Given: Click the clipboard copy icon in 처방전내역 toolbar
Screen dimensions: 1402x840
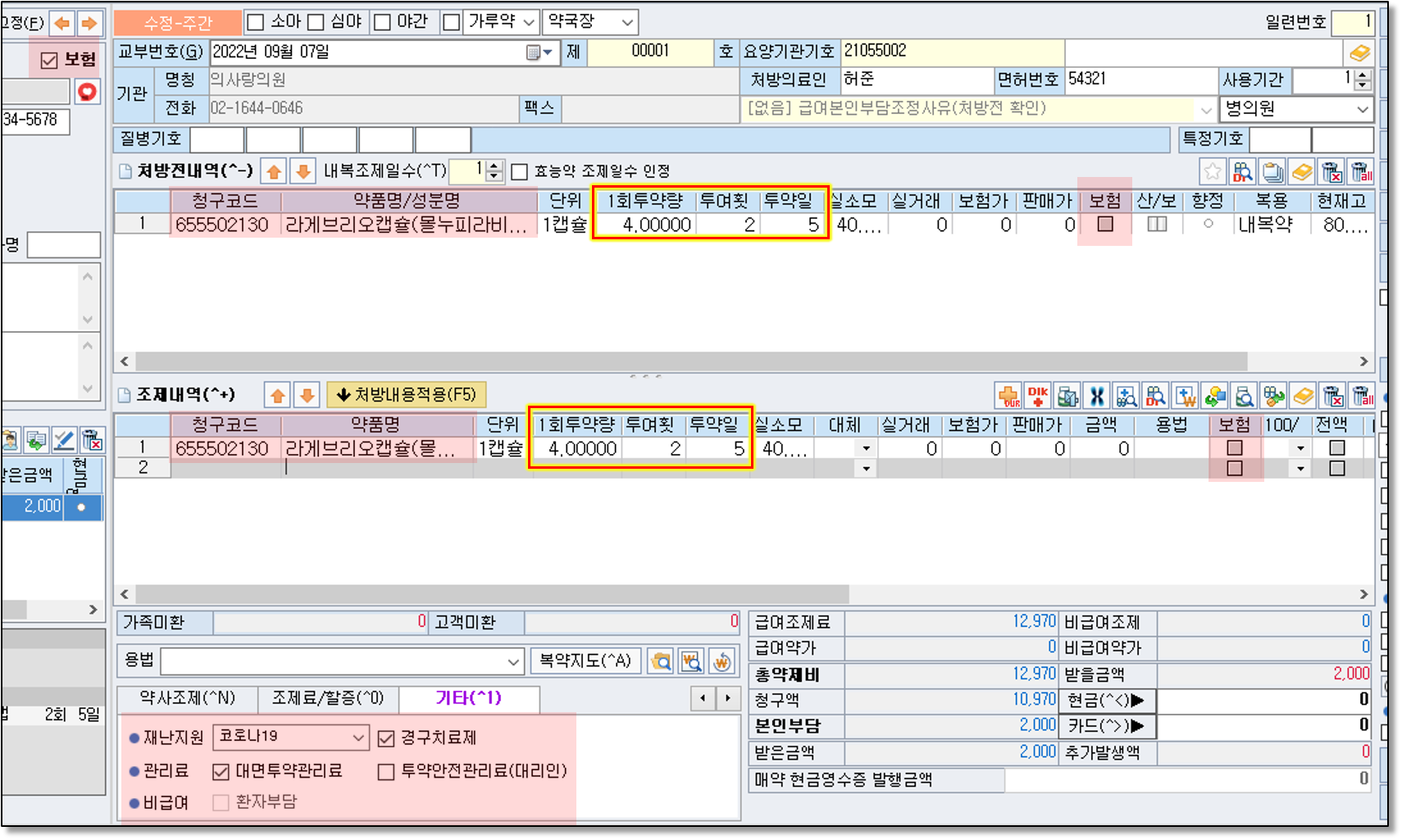Looking at the screenshot, I should (1272, 172).
